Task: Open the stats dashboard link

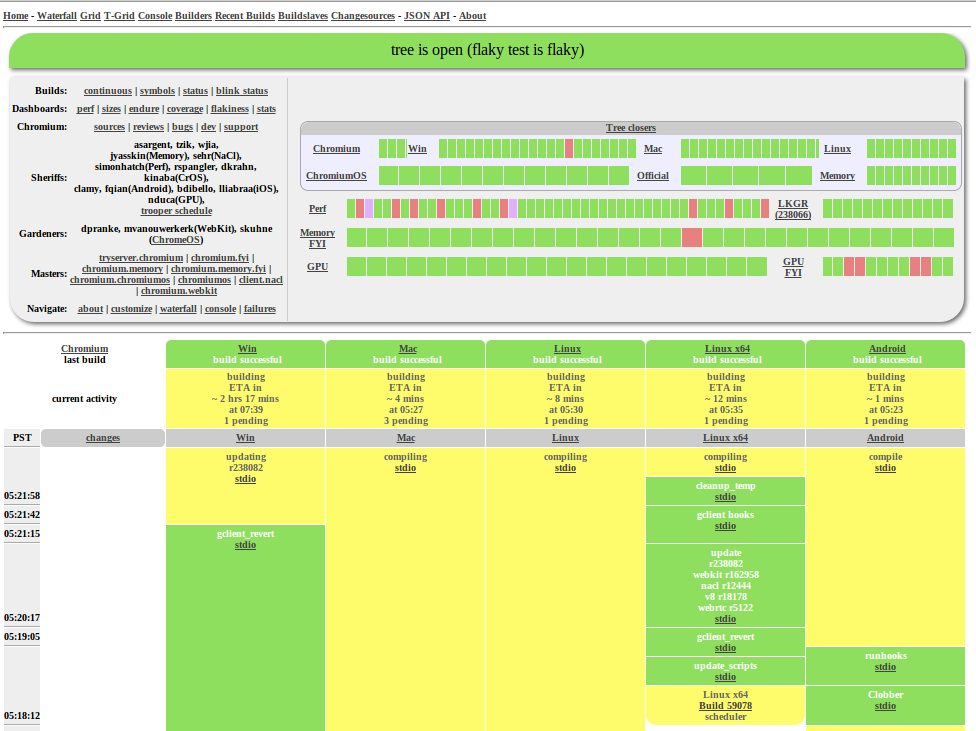Action: [266, 109]
